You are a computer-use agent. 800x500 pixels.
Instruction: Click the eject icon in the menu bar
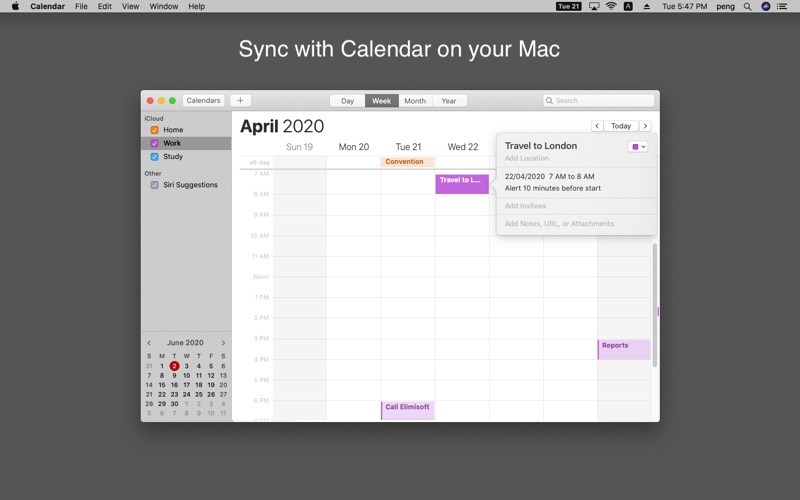[x=645, y=6]
